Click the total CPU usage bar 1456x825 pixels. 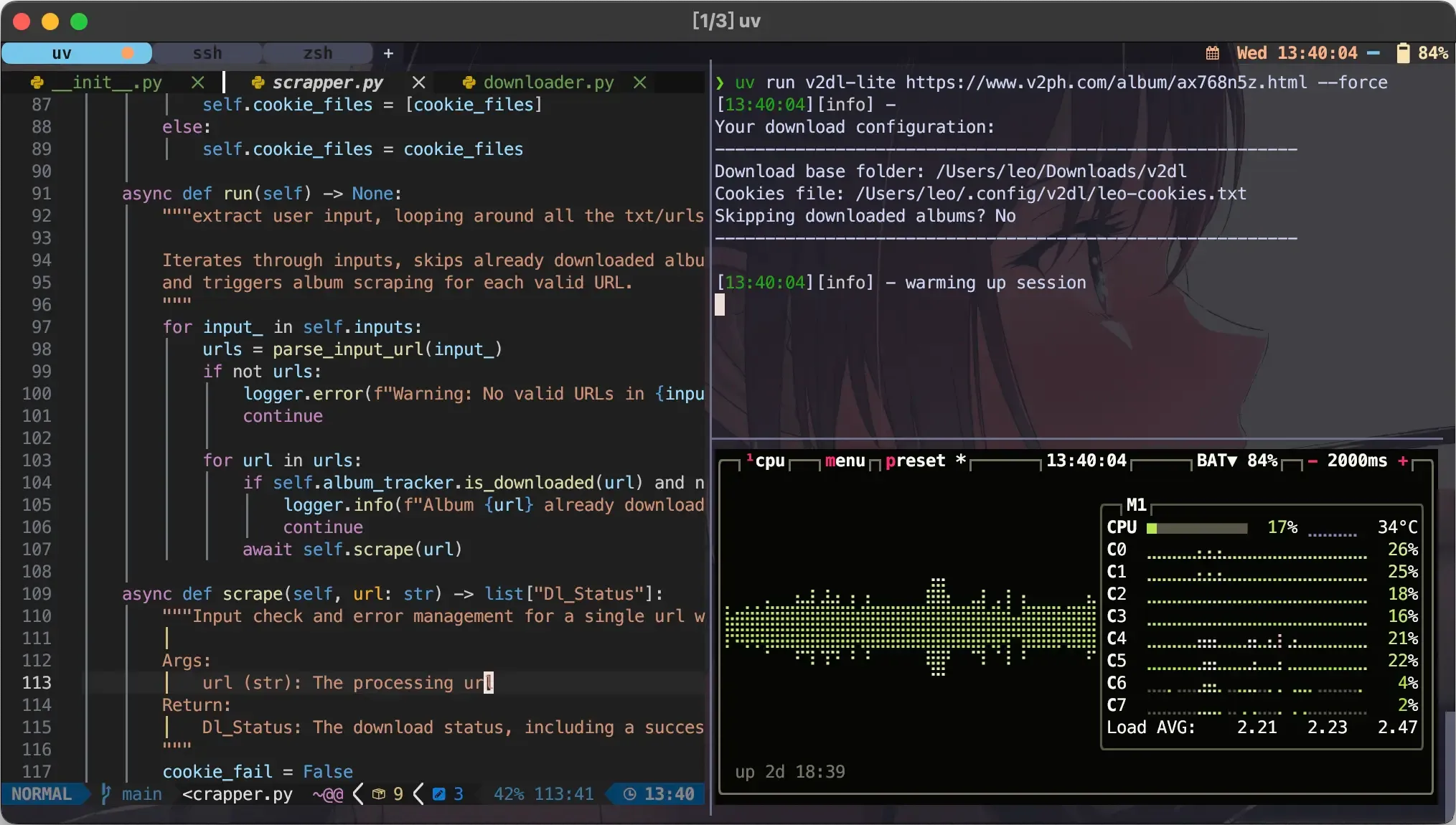1197,528
